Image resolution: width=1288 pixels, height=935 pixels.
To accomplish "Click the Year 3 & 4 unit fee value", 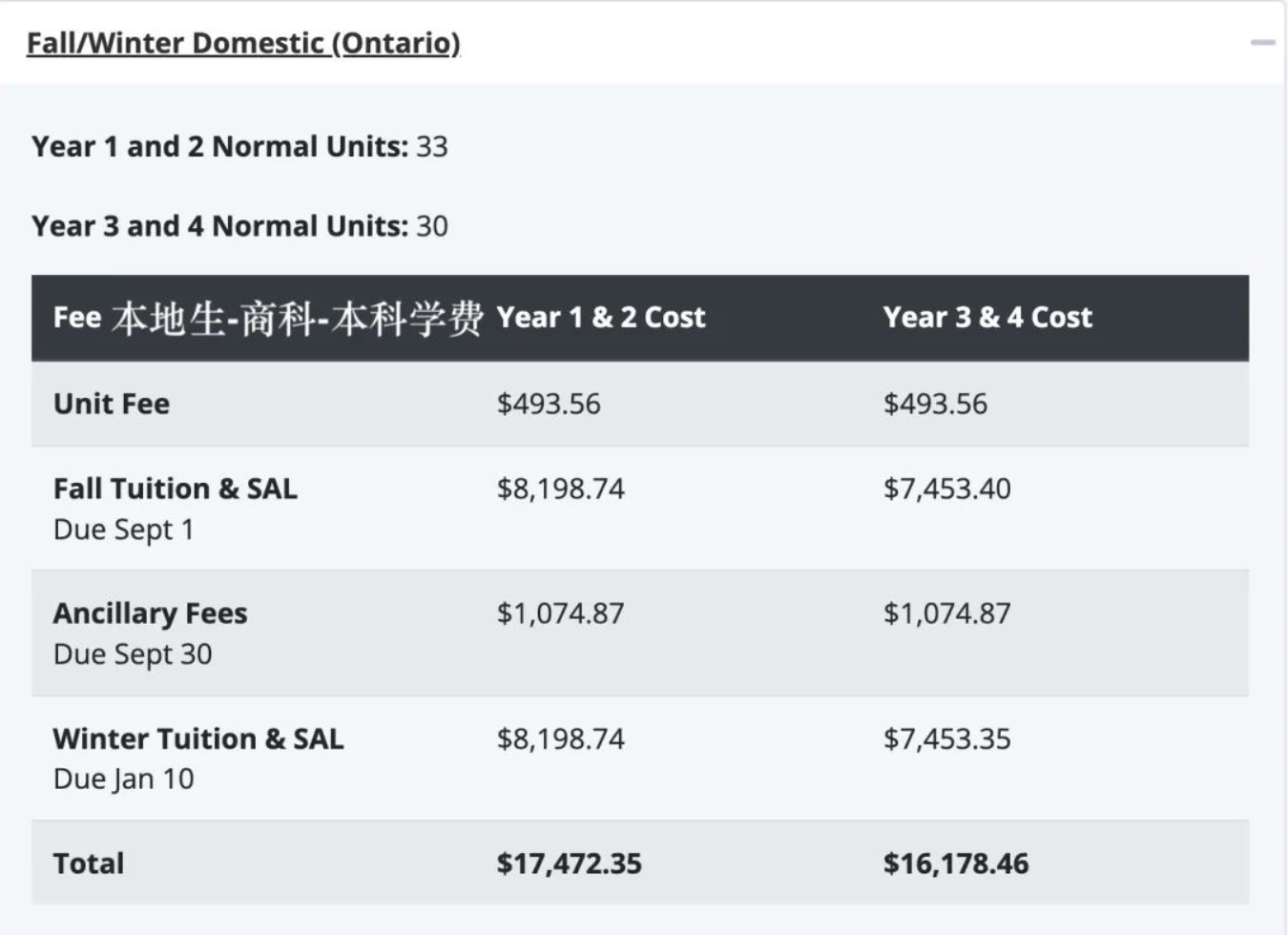I will 935,404.
